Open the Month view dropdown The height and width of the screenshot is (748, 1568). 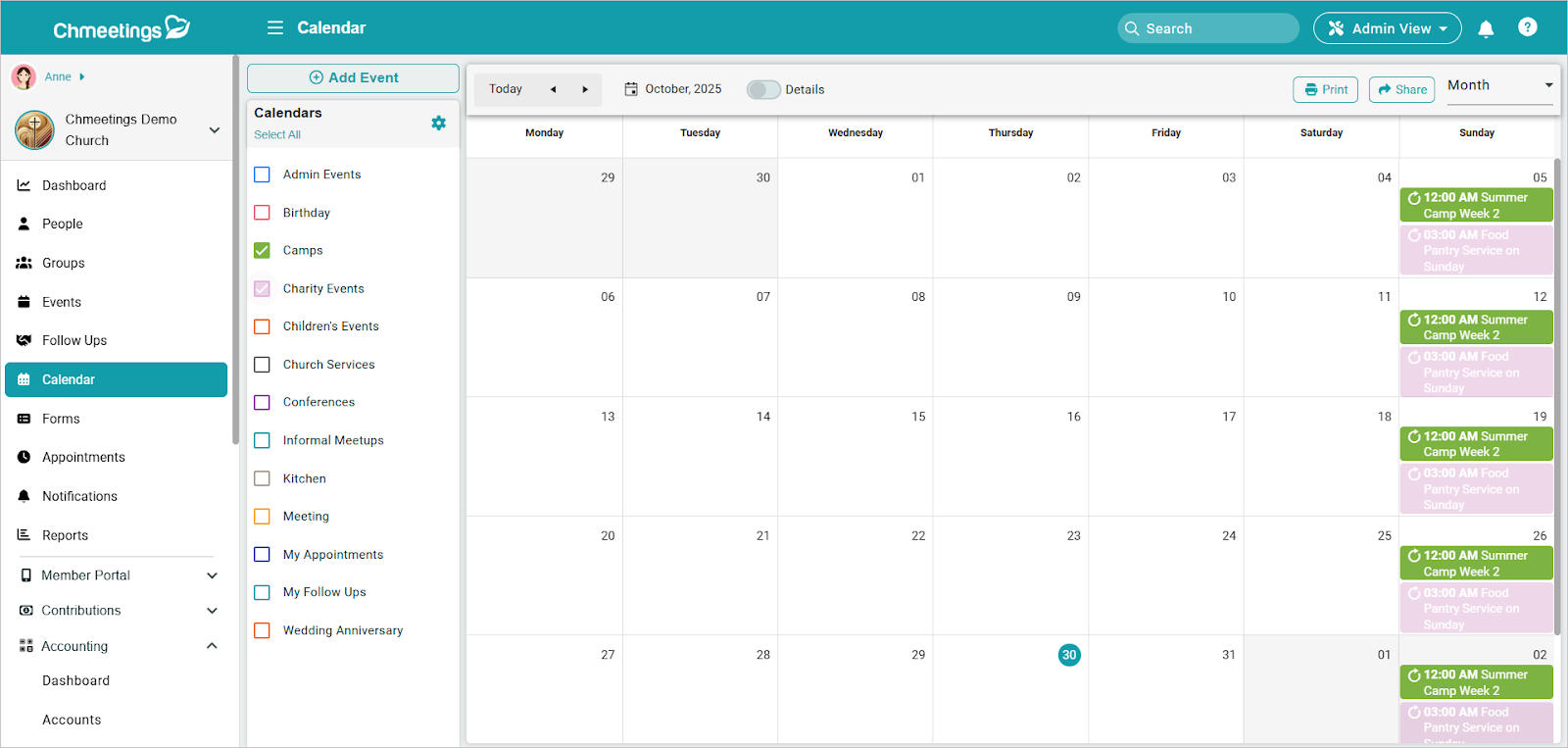1499,86
